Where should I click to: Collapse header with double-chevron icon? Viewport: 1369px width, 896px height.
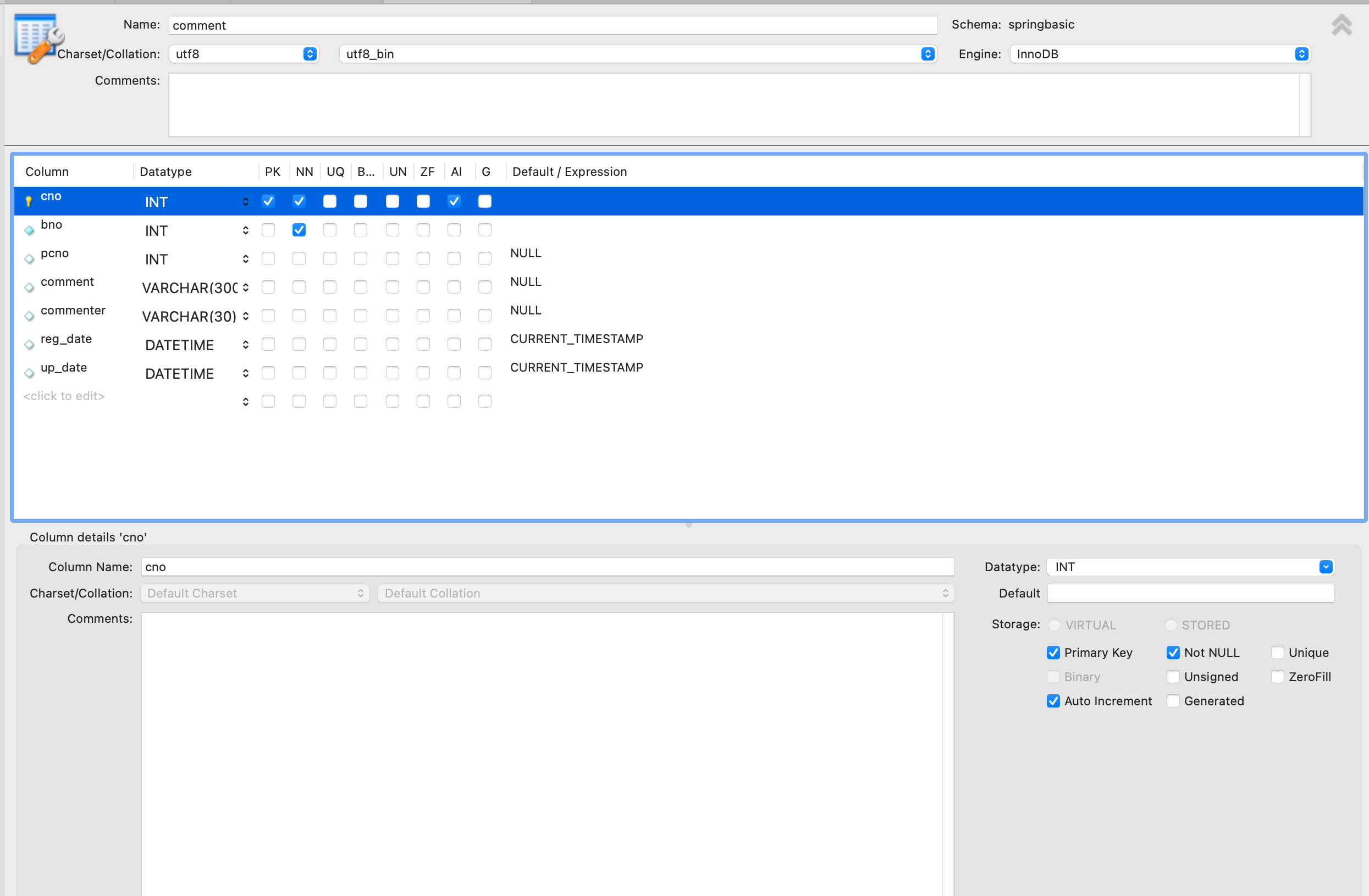tap(1341, 25)
